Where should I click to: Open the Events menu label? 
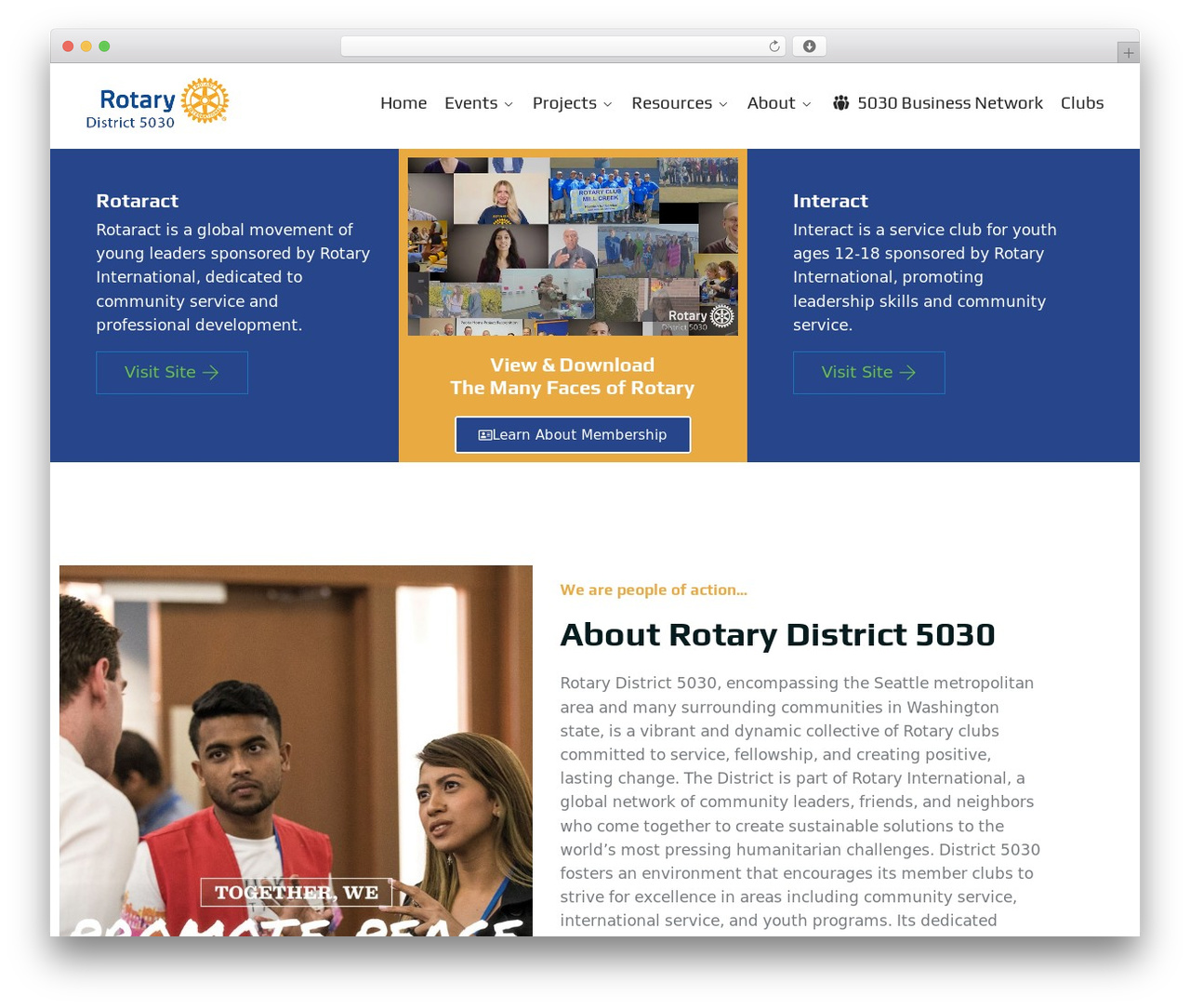click(471, 103)
